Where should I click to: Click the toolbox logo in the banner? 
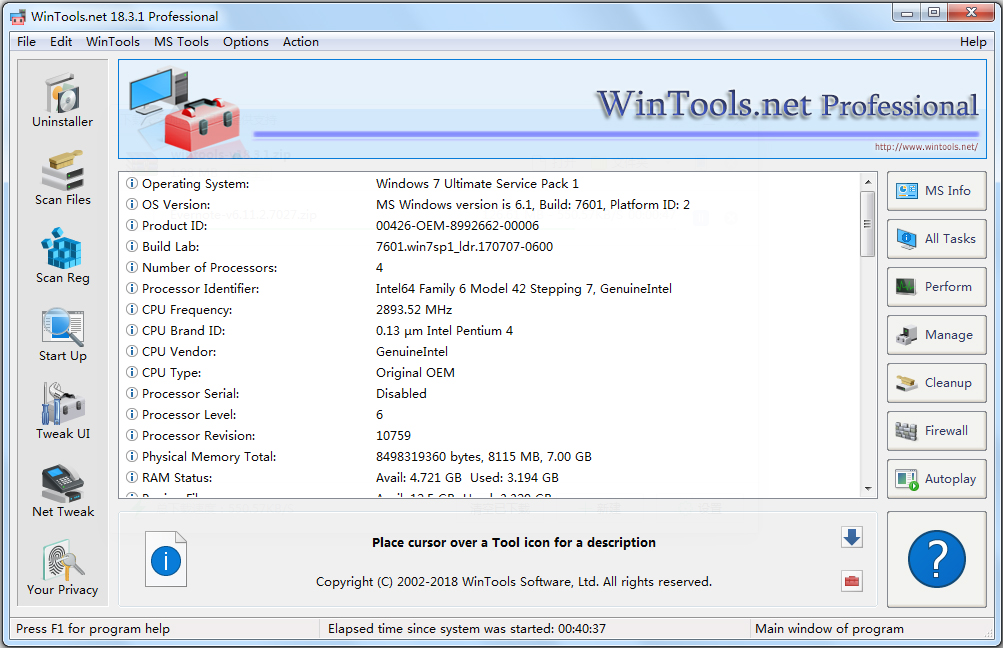click(186, 109)
